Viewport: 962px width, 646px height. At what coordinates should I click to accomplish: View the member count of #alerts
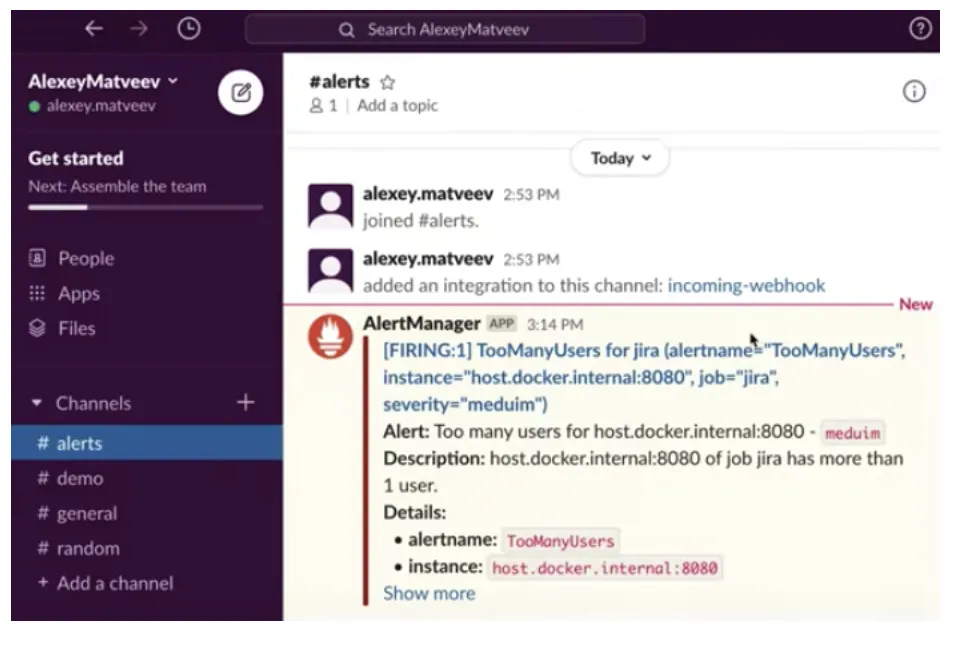point(323,106)
